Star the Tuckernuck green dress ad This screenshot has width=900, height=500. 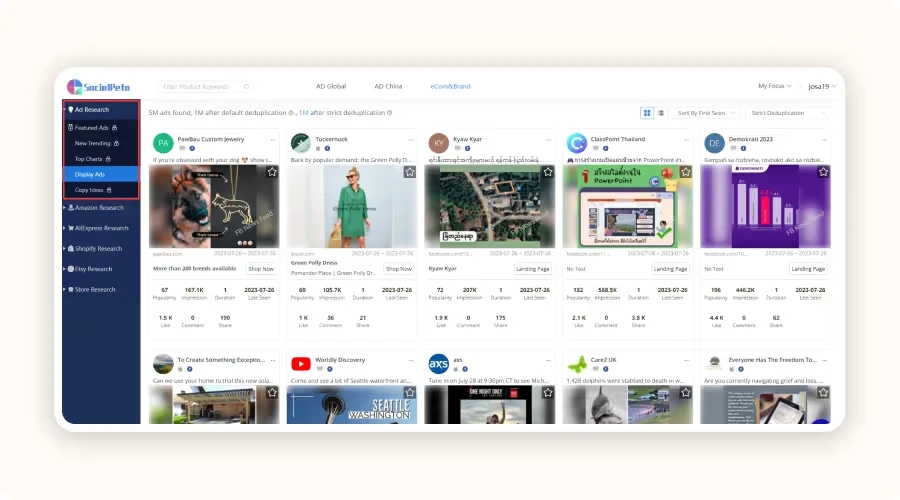click(x=409, y=172)
